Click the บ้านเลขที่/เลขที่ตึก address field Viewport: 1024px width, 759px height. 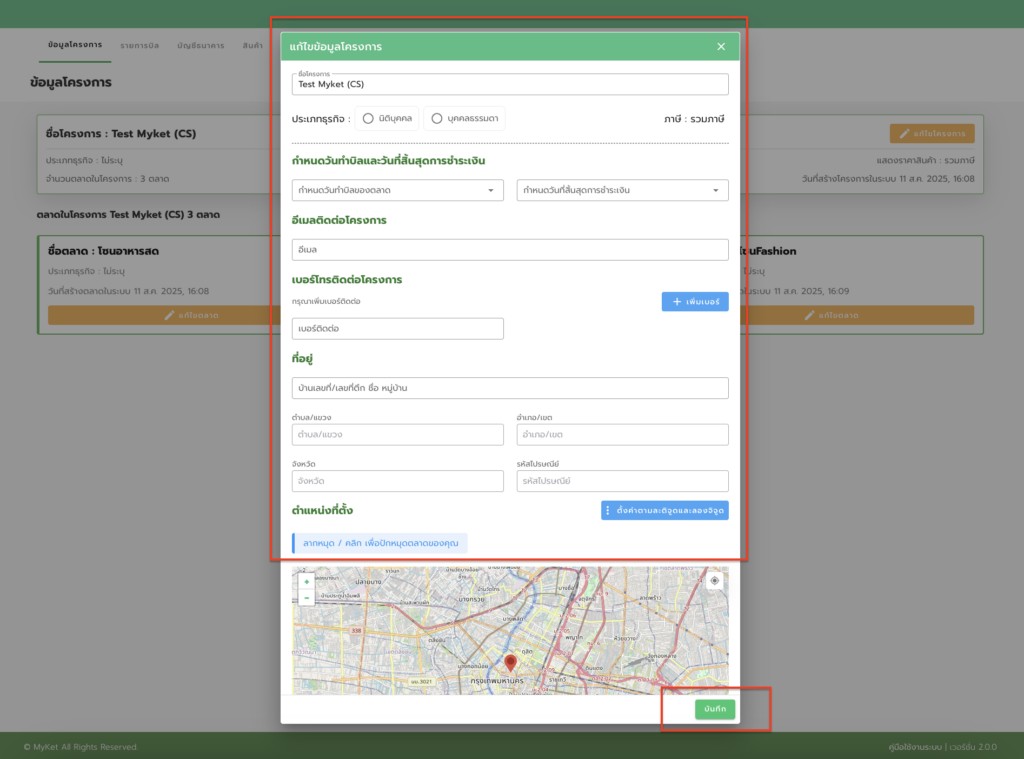coord(510,388)
